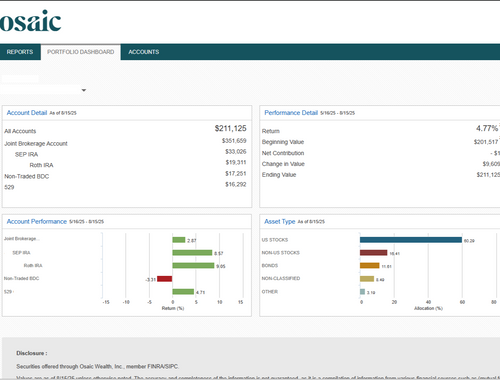Click the $33,026 SEP IRA value
This screenshot has height=380, width=500.
point(236,152)
